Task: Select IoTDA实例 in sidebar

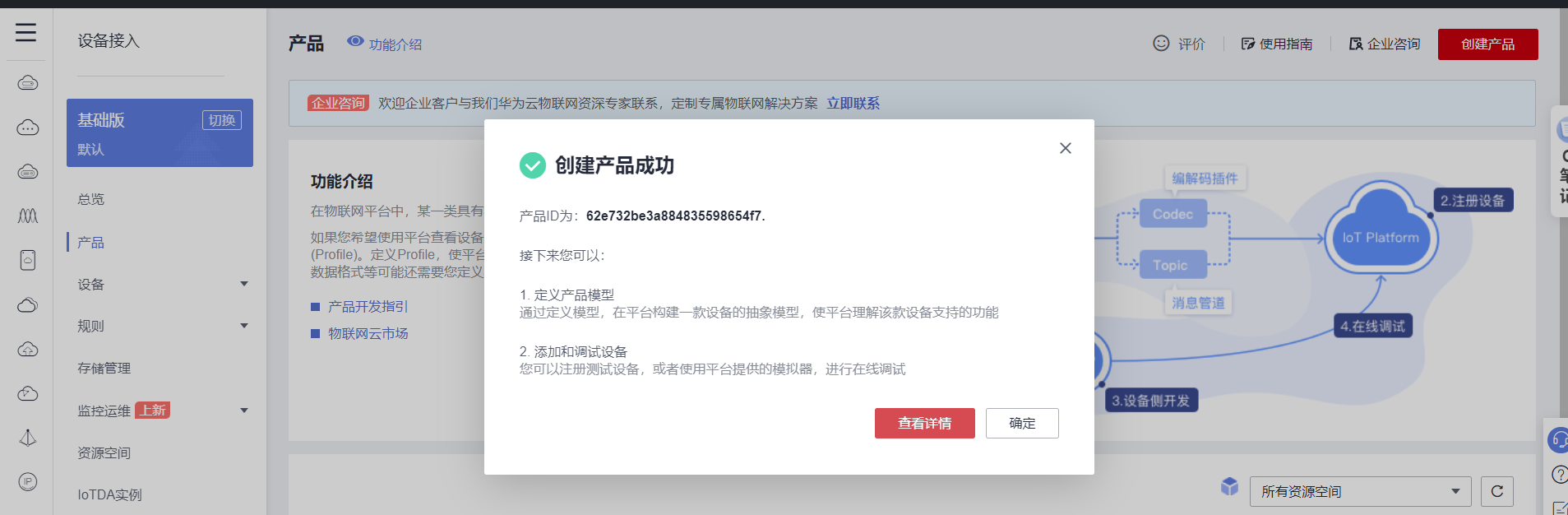Action: (110, 495)
